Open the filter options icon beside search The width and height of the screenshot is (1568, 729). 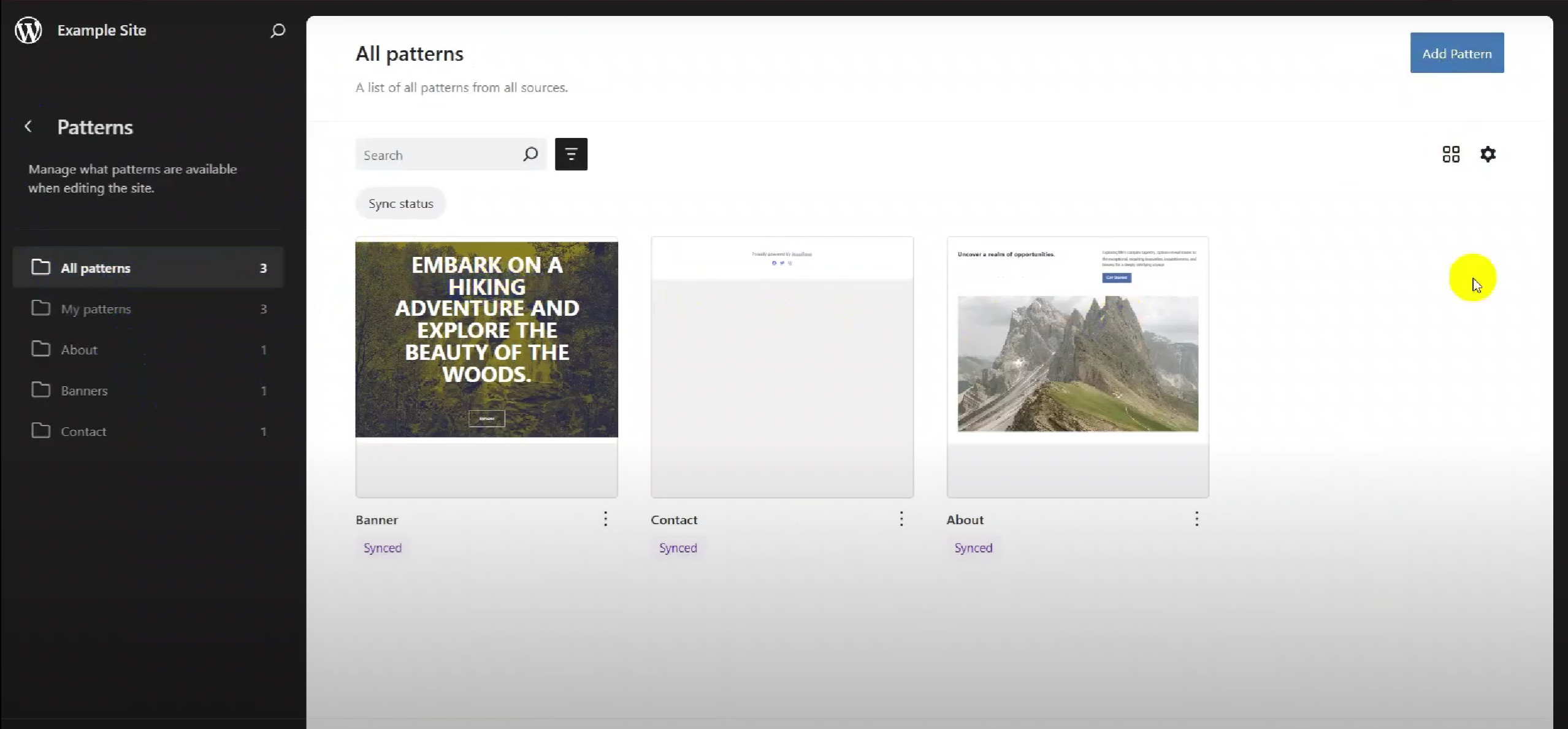(x=570, y=154)
